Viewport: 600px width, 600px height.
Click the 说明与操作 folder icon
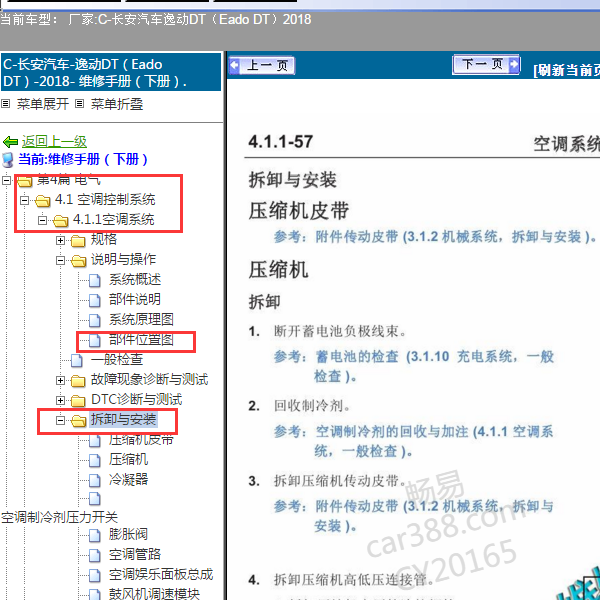tap(78, 261)
